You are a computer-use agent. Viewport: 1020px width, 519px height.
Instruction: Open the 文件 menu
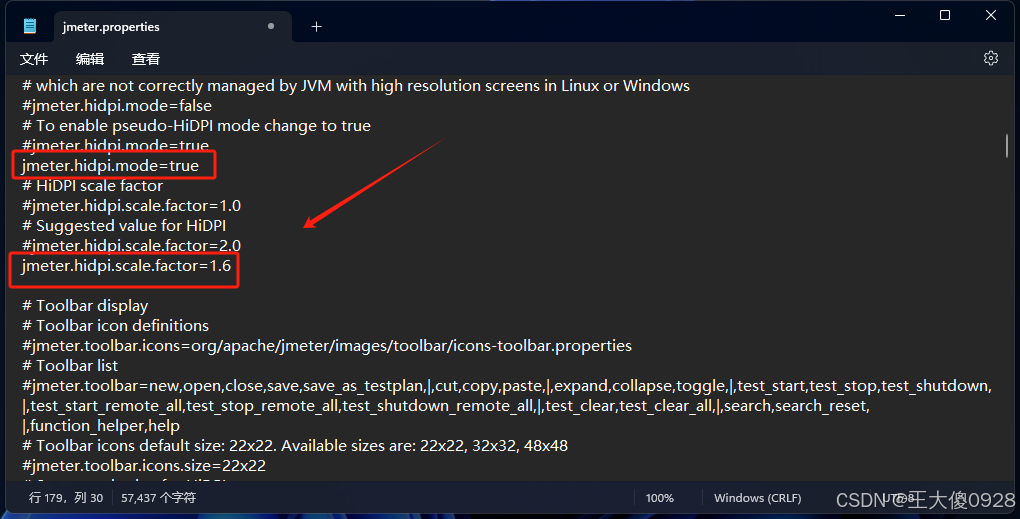(34, 59)
